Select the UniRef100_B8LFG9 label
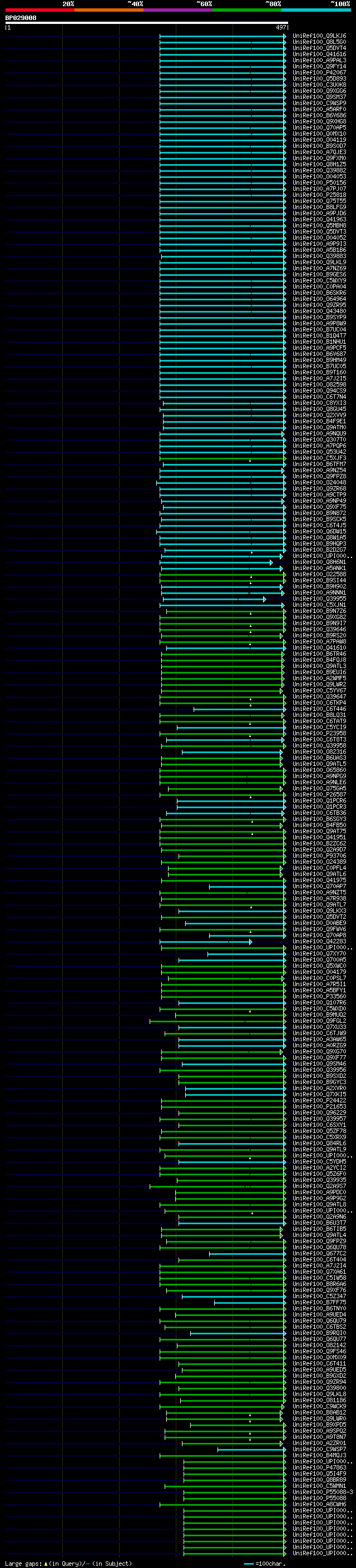 [319, 207]
